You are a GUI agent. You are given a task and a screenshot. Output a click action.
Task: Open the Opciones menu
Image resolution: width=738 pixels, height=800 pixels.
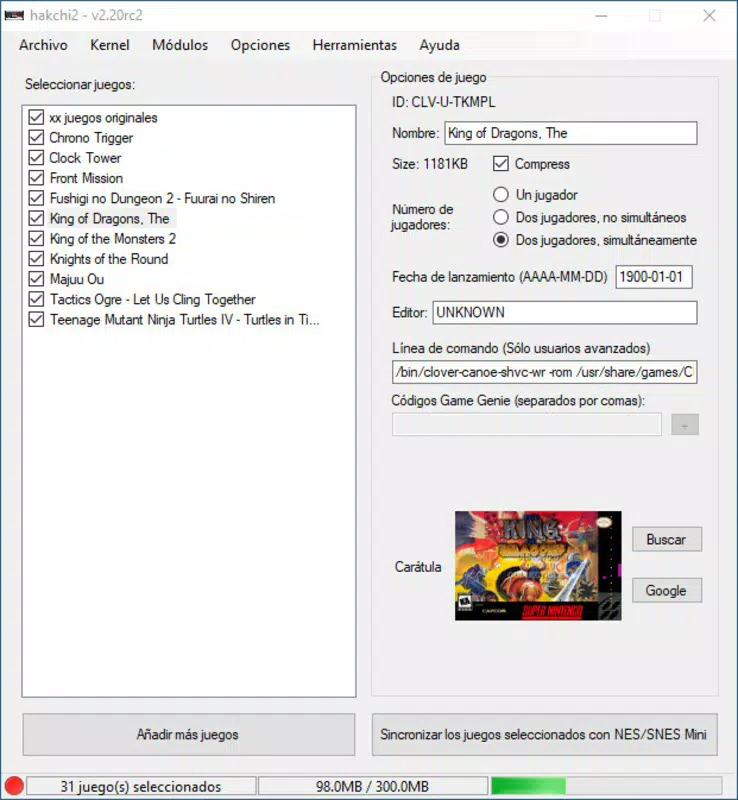260,45
